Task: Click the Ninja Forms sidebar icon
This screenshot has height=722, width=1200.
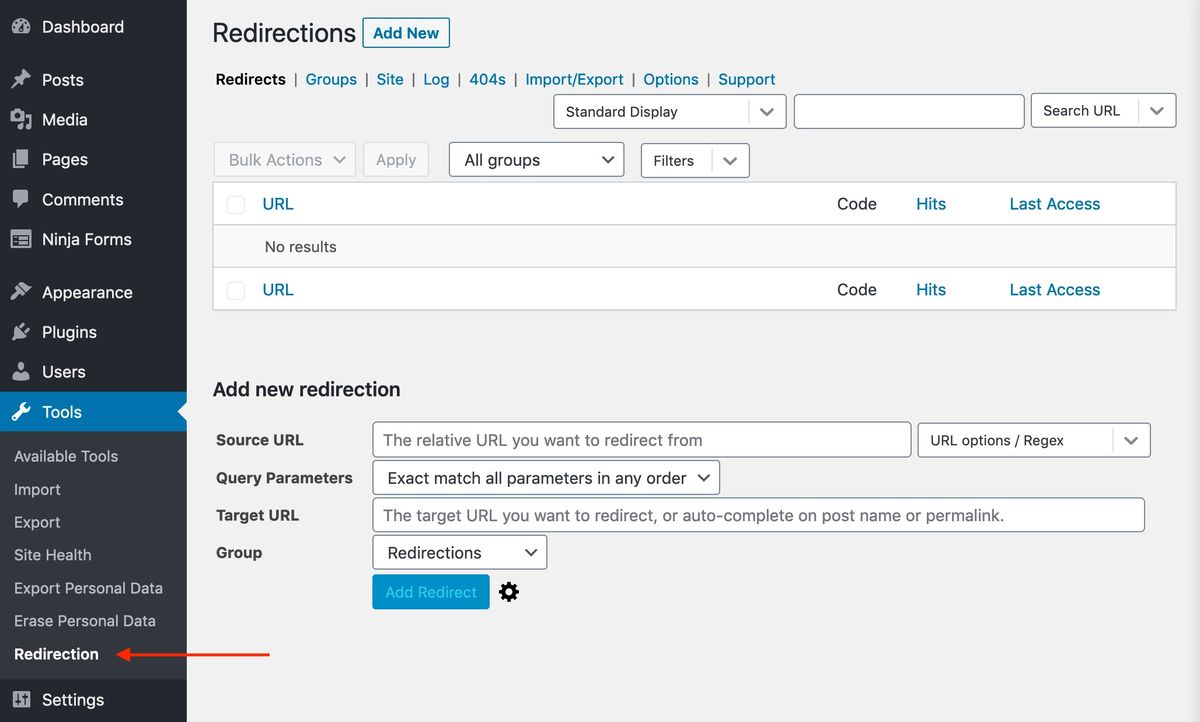Action: tap(20, 240)
